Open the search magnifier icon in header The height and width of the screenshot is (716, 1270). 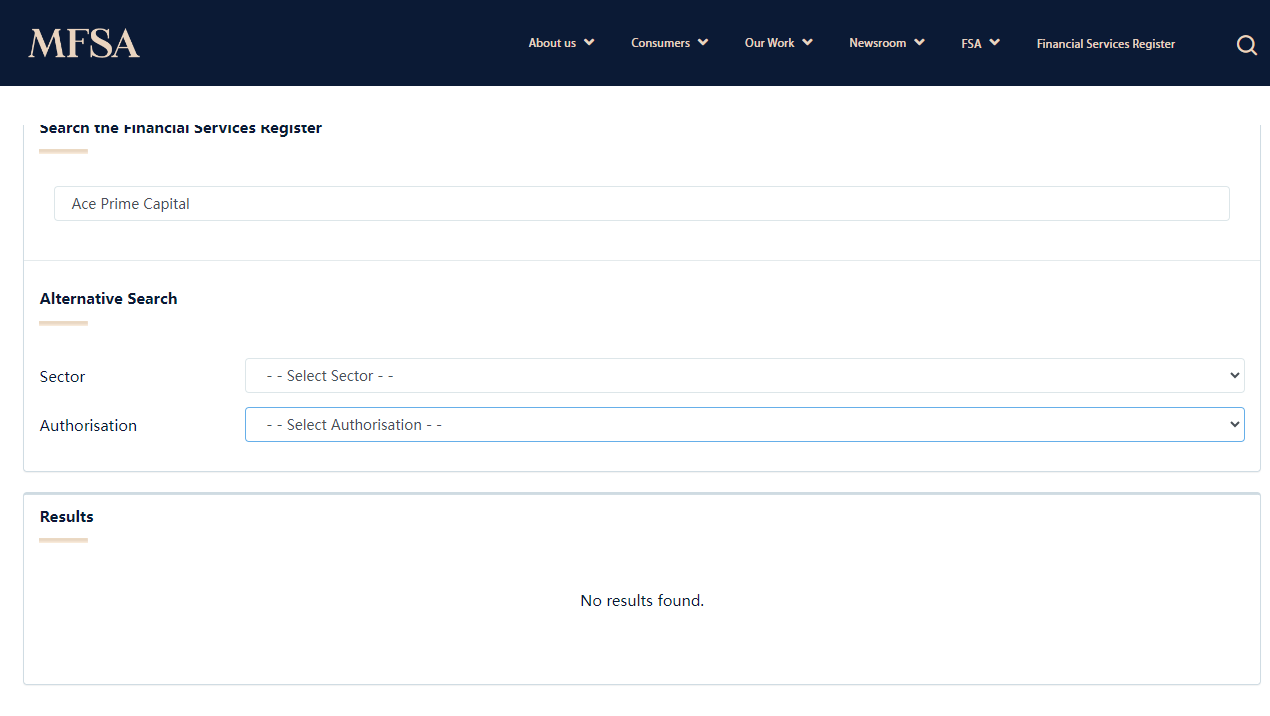pyautogui.click(x=1246, y=45)
